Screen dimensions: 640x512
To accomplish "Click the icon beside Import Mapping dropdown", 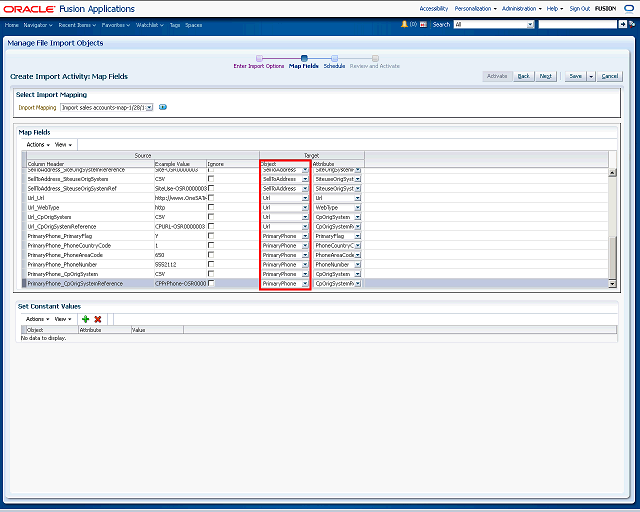I will [163, 107].
